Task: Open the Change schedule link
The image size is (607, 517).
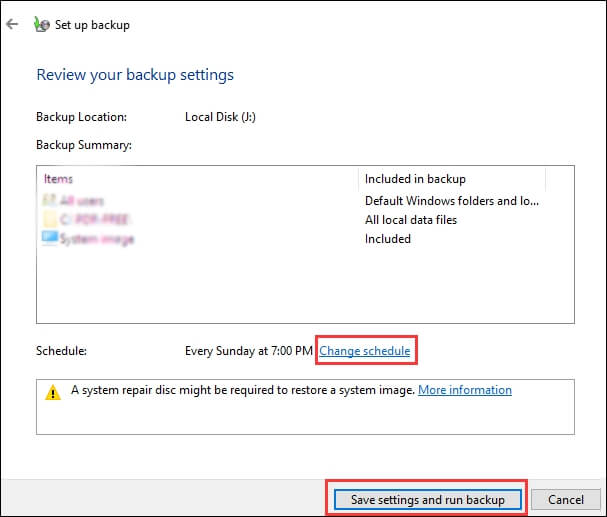Action: point(365,351)
